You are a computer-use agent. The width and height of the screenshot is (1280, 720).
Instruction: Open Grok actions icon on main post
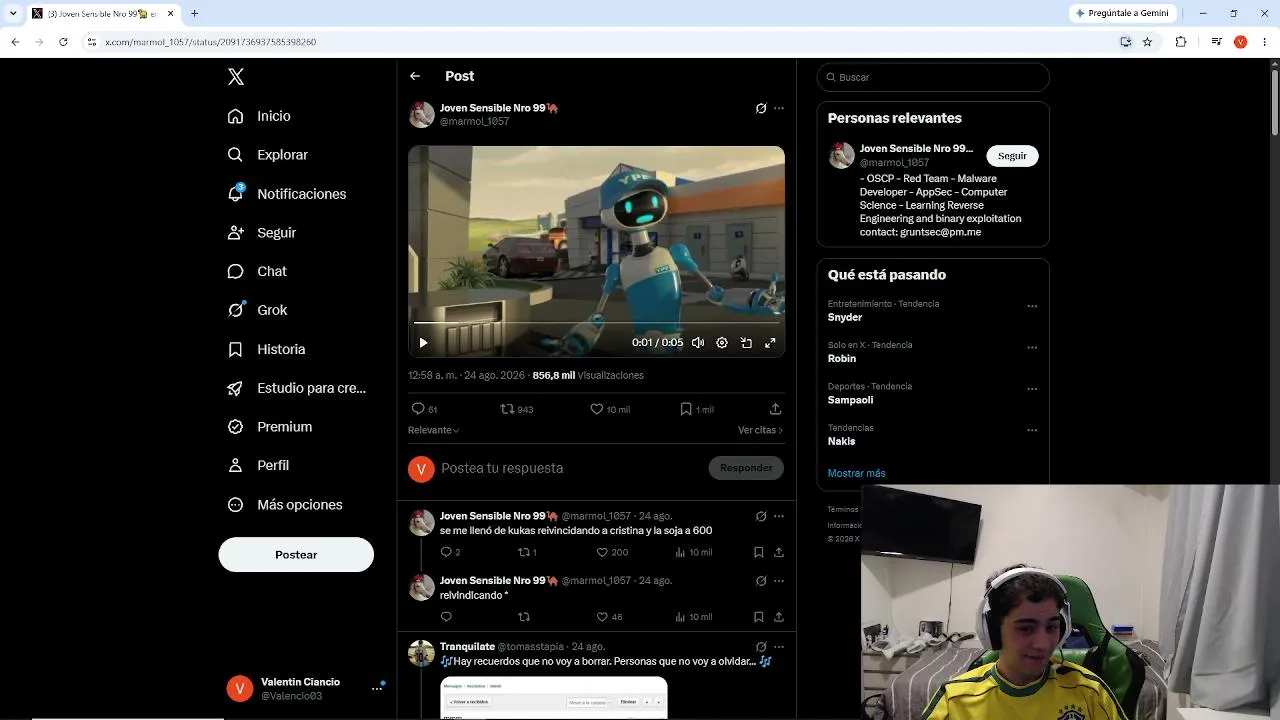click(x=761, y=108)
